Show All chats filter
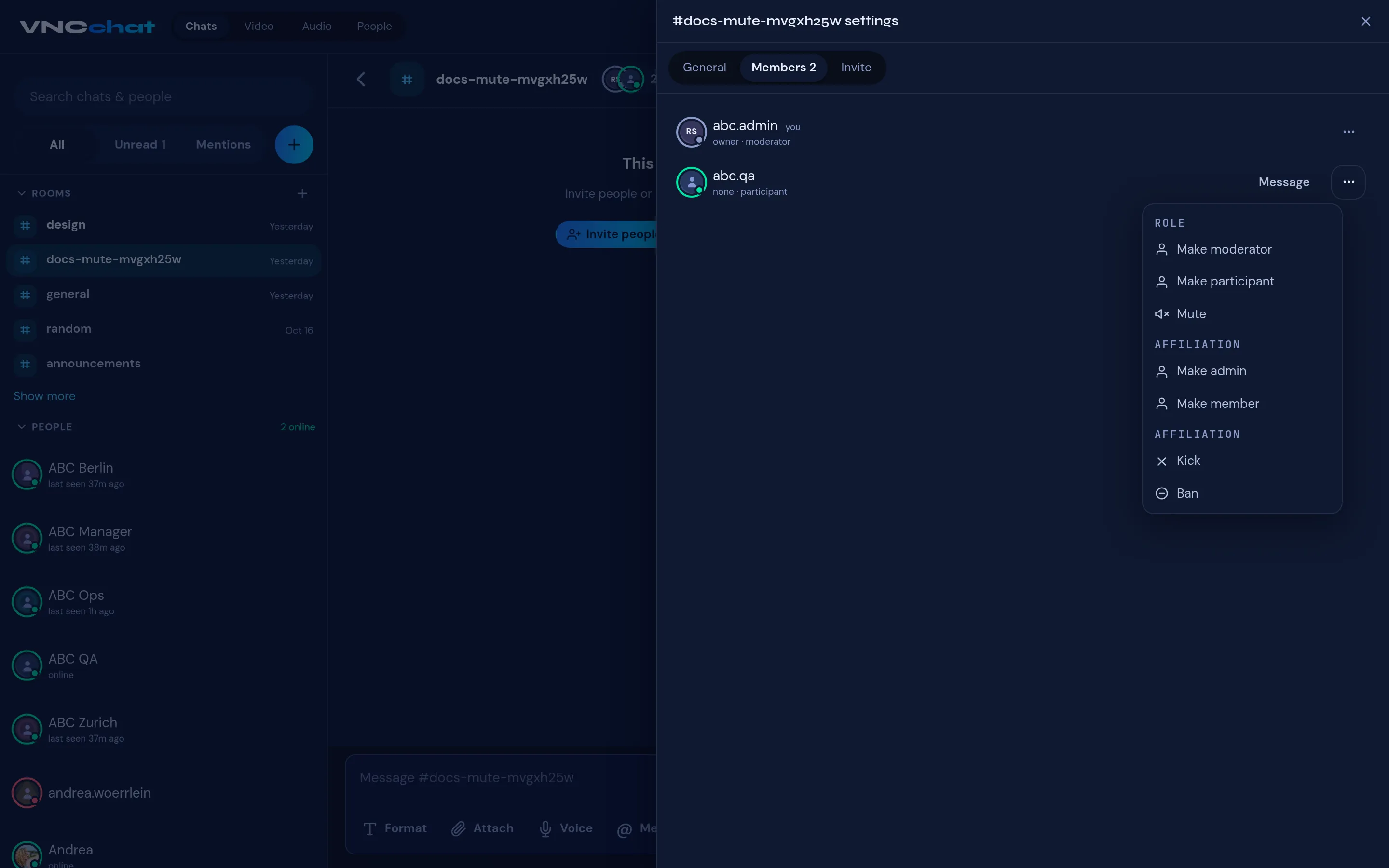1389x868 pixels. click(57, 145)
